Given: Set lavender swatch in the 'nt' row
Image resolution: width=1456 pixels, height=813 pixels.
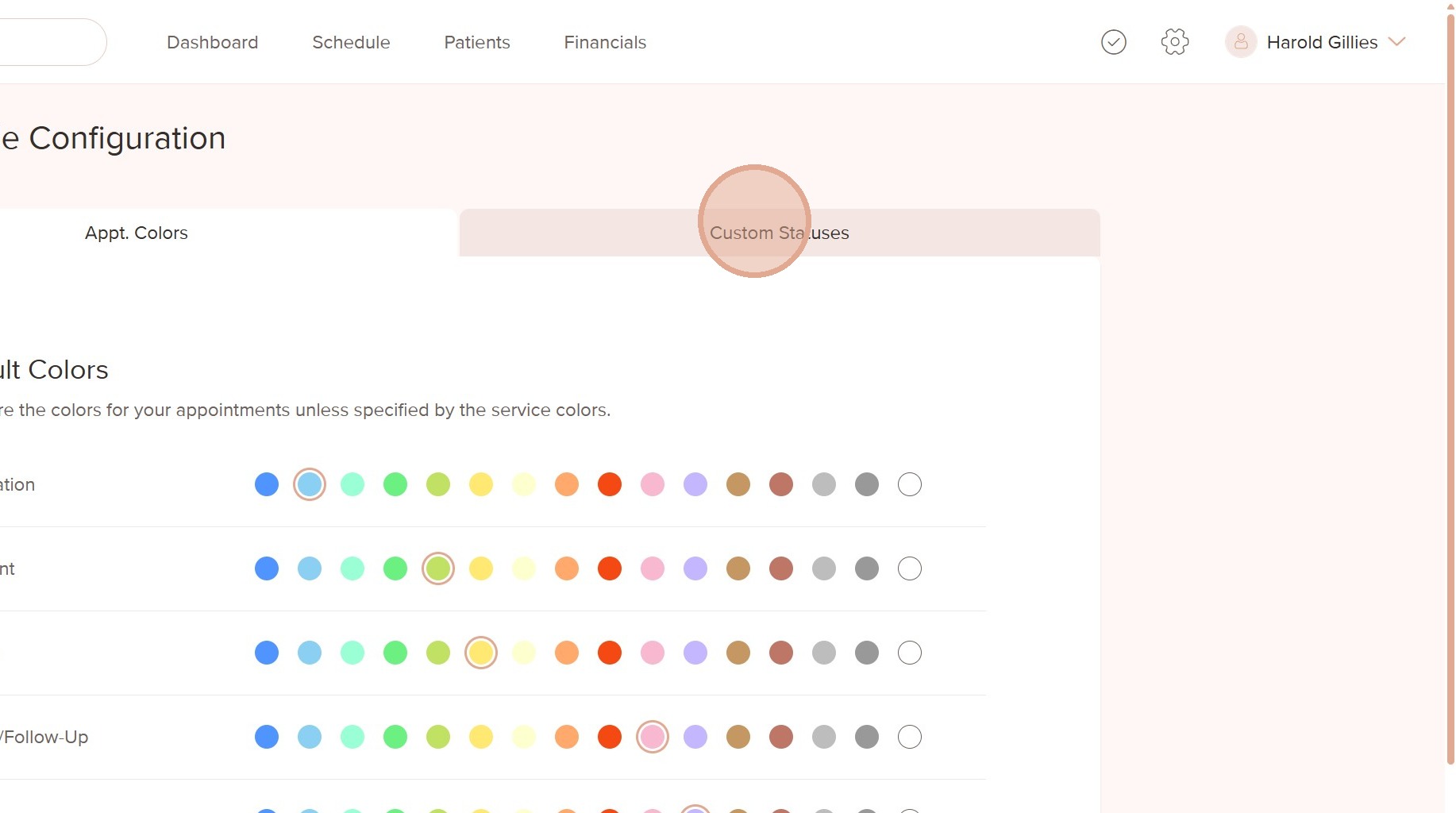Looking at the screenshot, I should click(695, 568).
